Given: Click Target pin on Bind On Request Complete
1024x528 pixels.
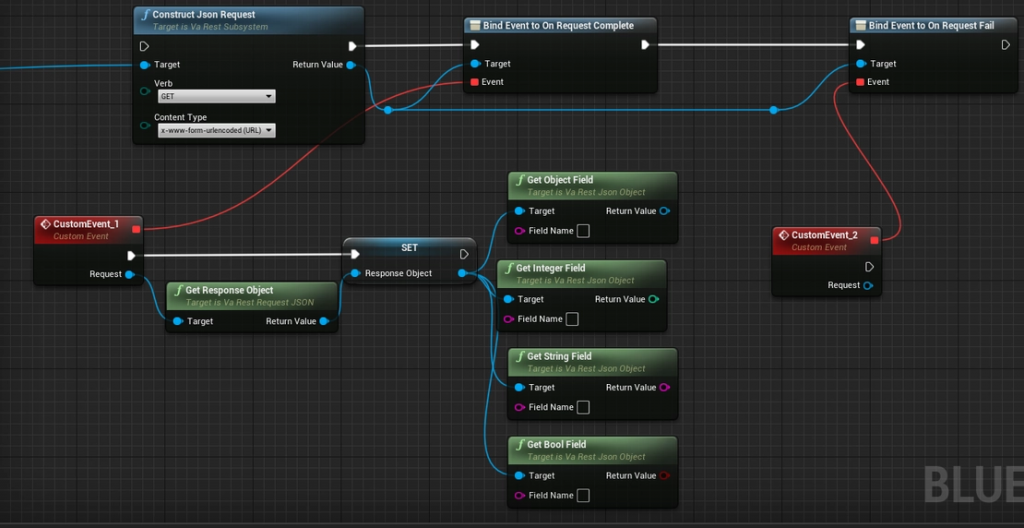Looking at the screenshot, I should pos(475,63).
